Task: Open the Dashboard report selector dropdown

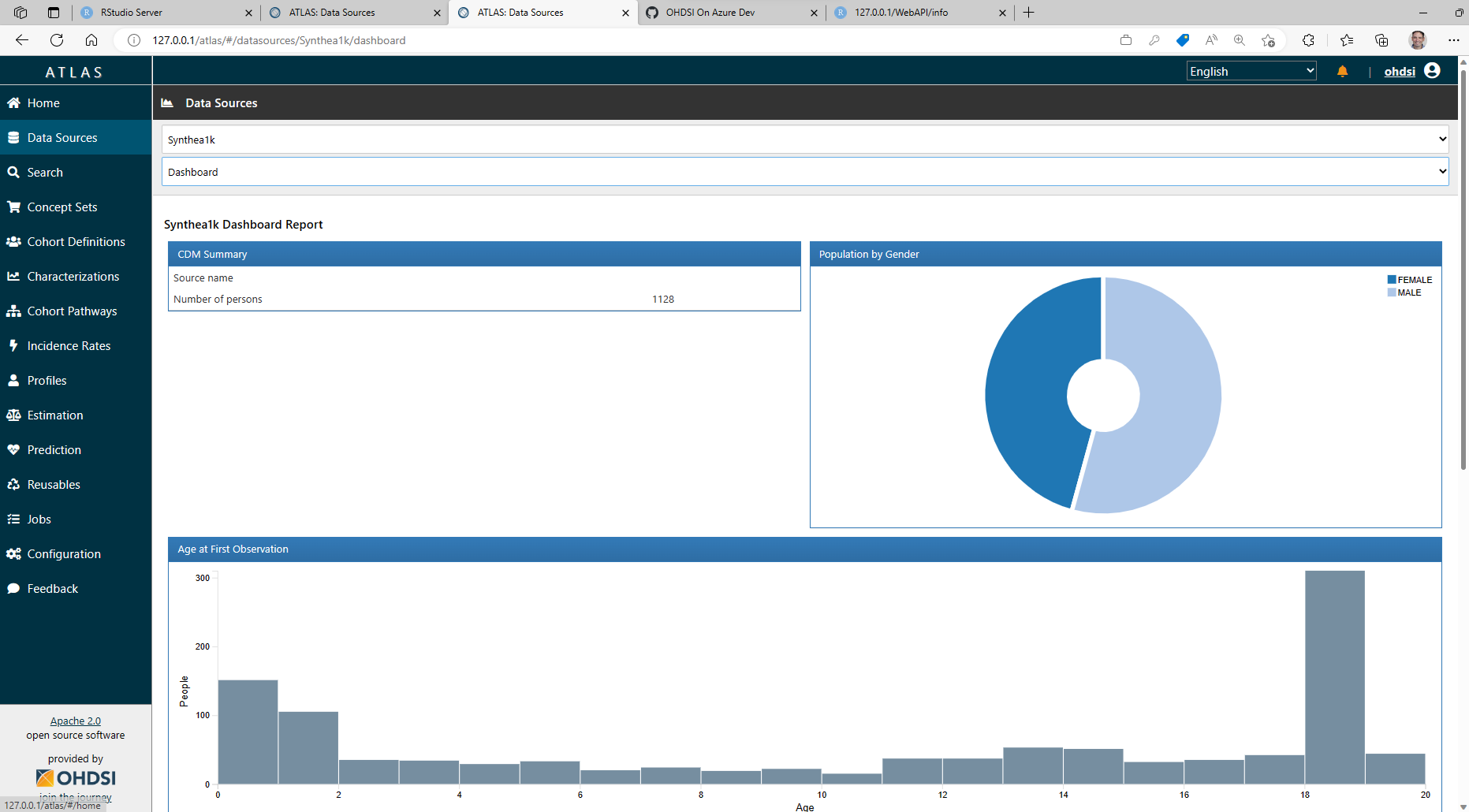Action: click(x=803, y=171)
